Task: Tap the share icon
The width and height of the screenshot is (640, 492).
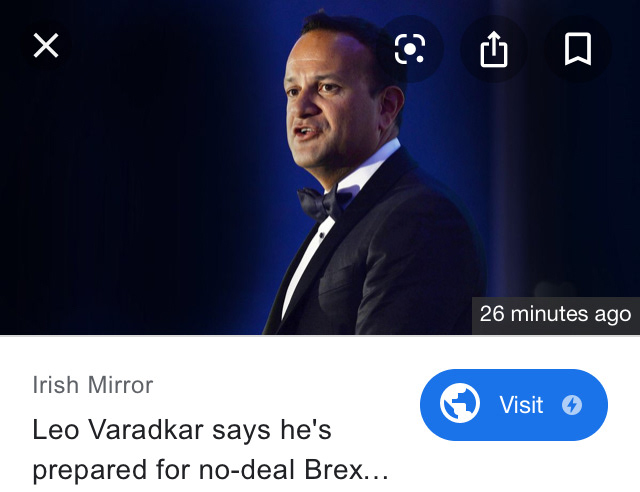Action: [494, 48]
